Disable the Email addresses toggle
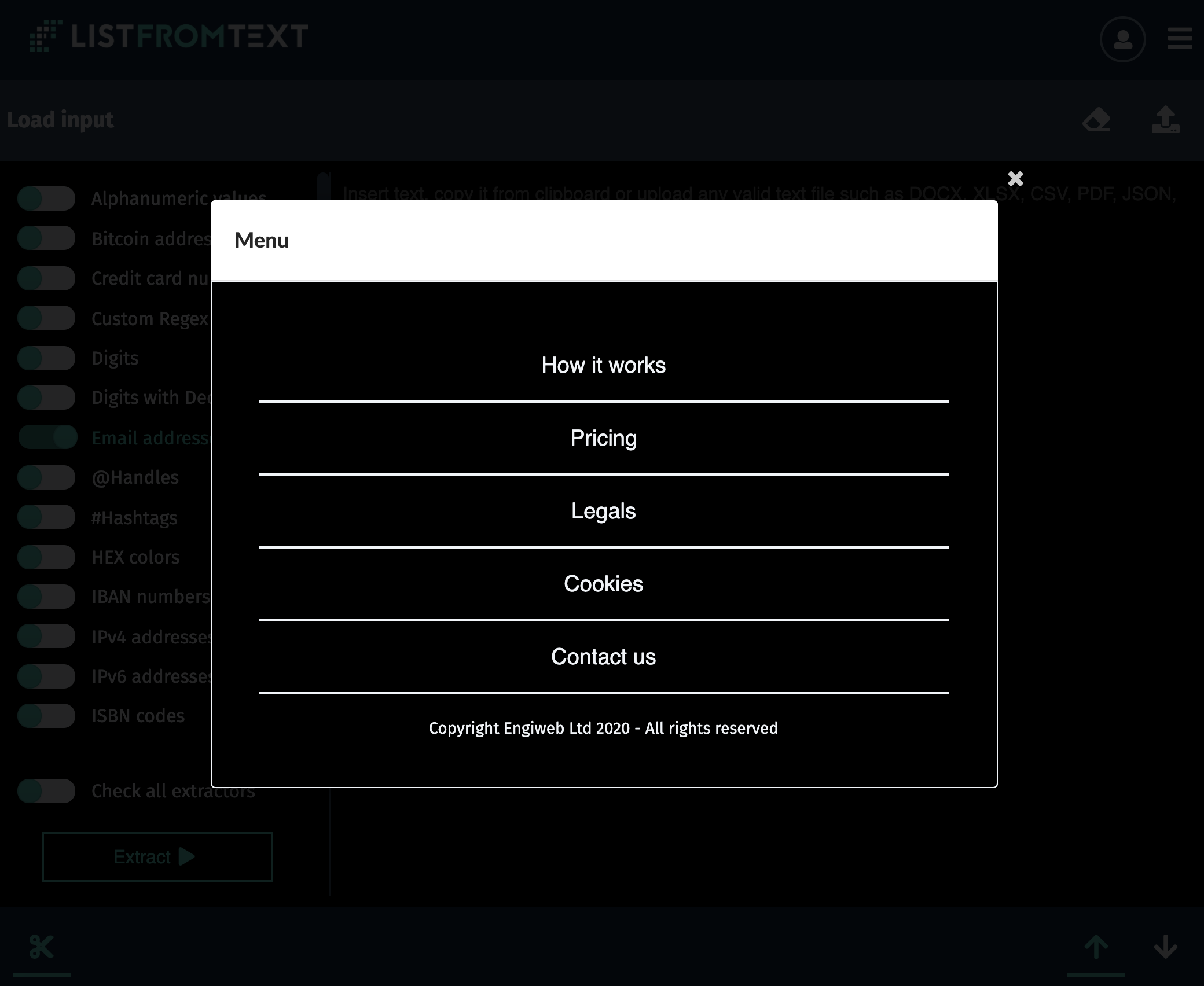1204x986 pixels. 47,437
